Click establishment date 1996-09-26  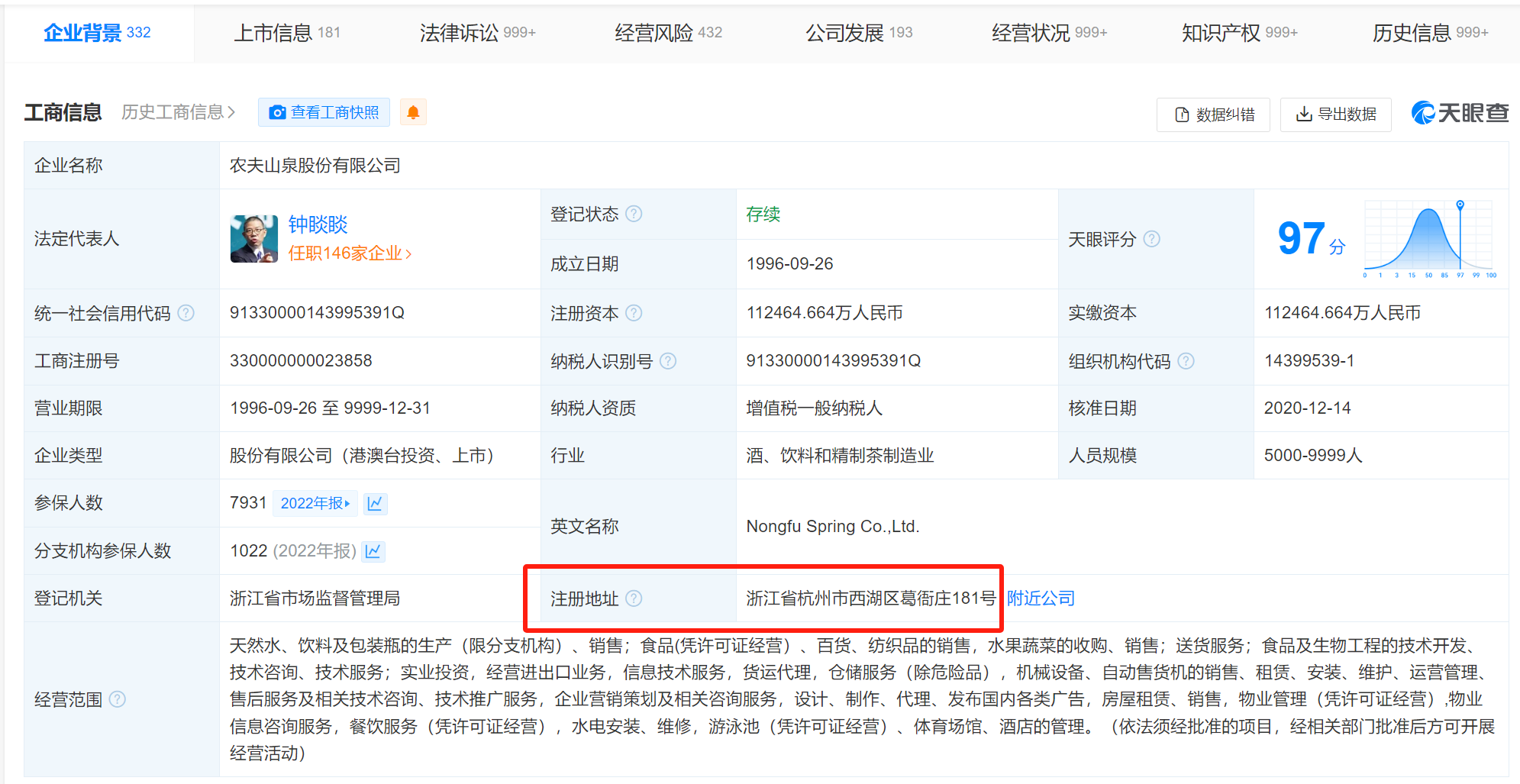pos(789,264)
